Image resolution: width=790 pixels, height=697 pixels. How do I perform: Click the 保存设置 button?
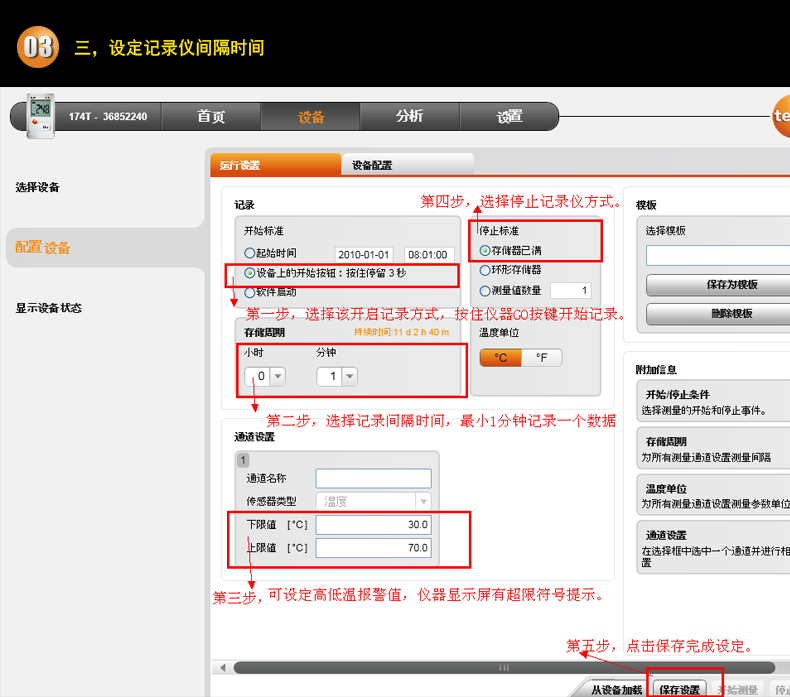(680, 689)
